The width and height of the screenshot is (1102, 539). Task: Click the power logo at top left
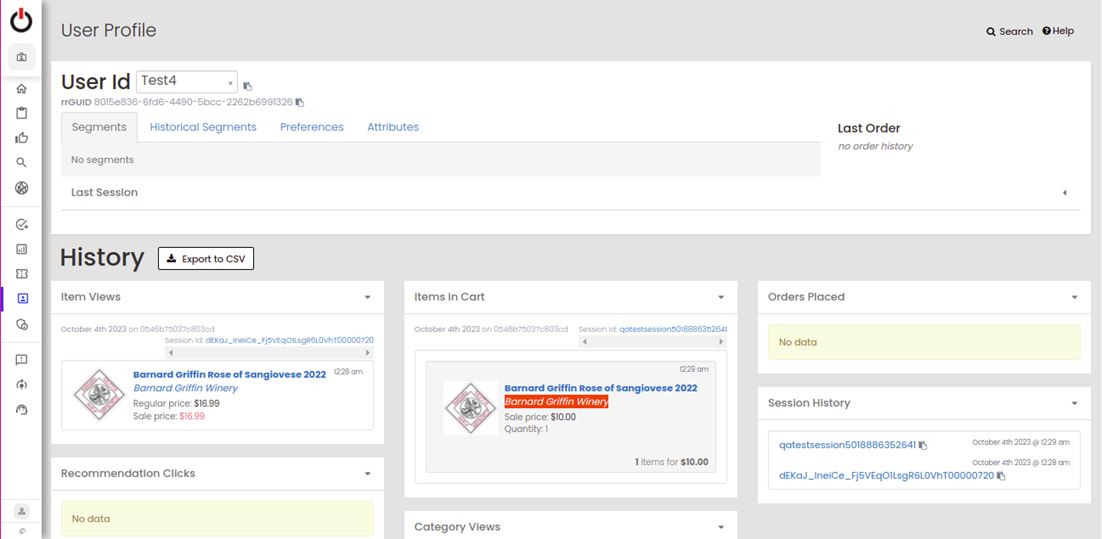(x=21, y=21)
